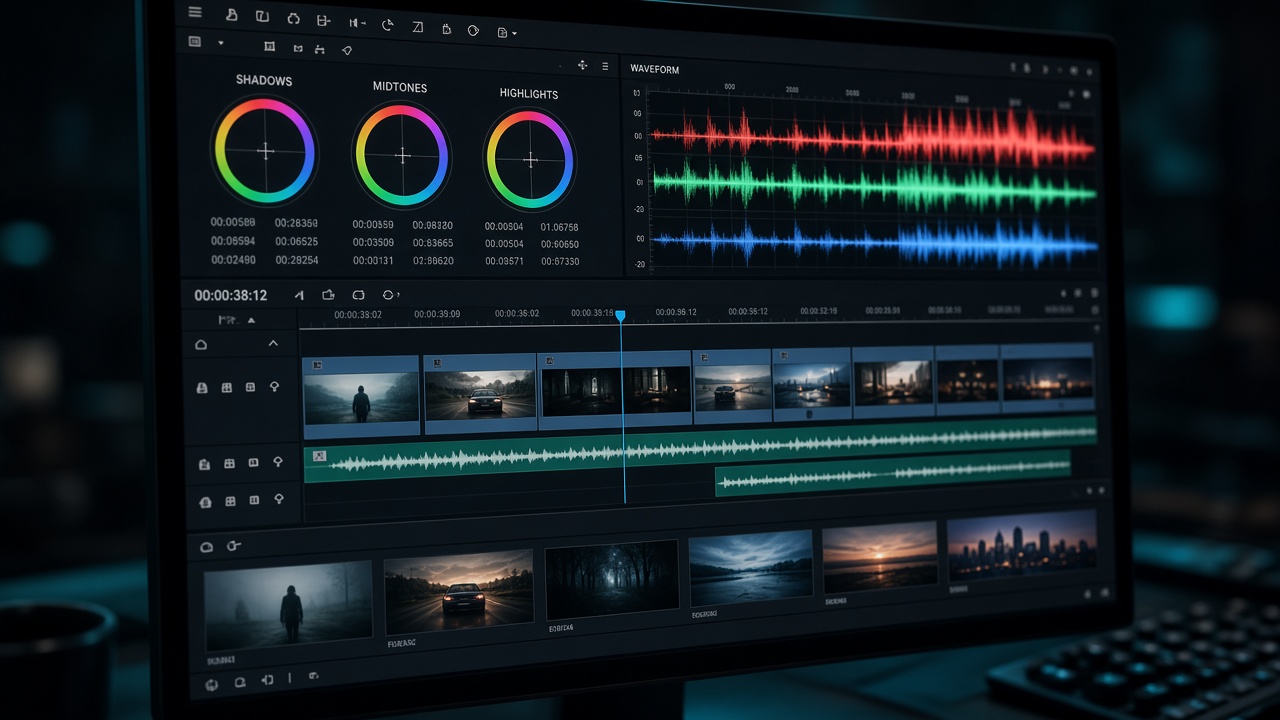Click the rotate clock icon in top toolbar

click(388, 24)
